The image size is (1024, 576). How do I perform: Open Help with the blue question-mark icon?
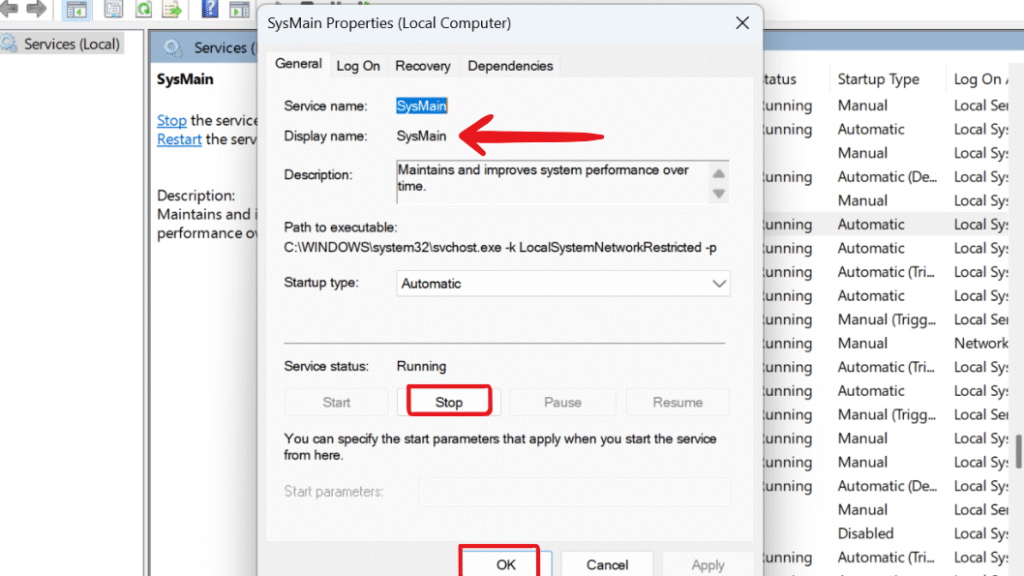click(x=210, y=8)
